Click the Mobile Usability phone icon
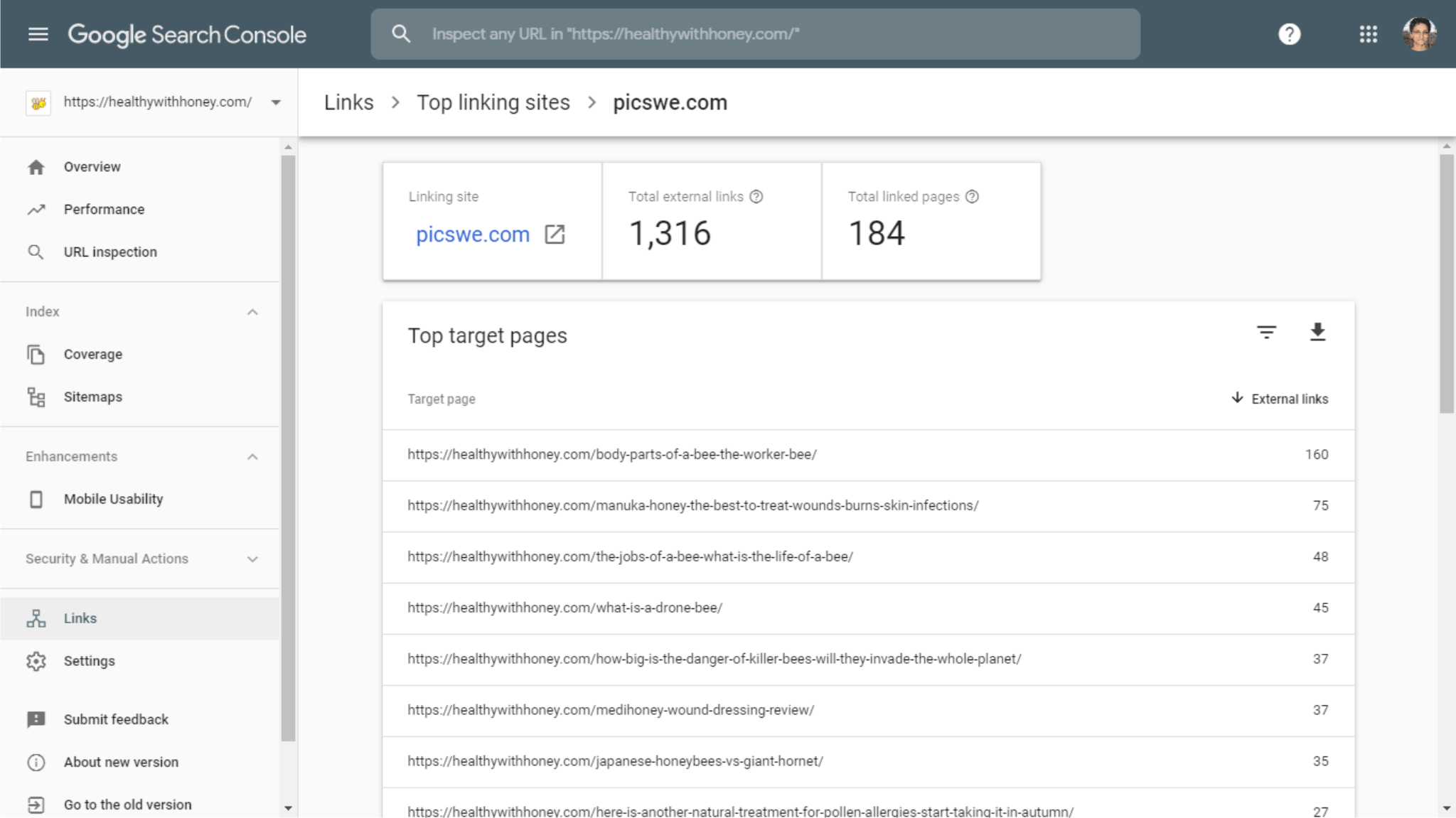 pos(36,500)
